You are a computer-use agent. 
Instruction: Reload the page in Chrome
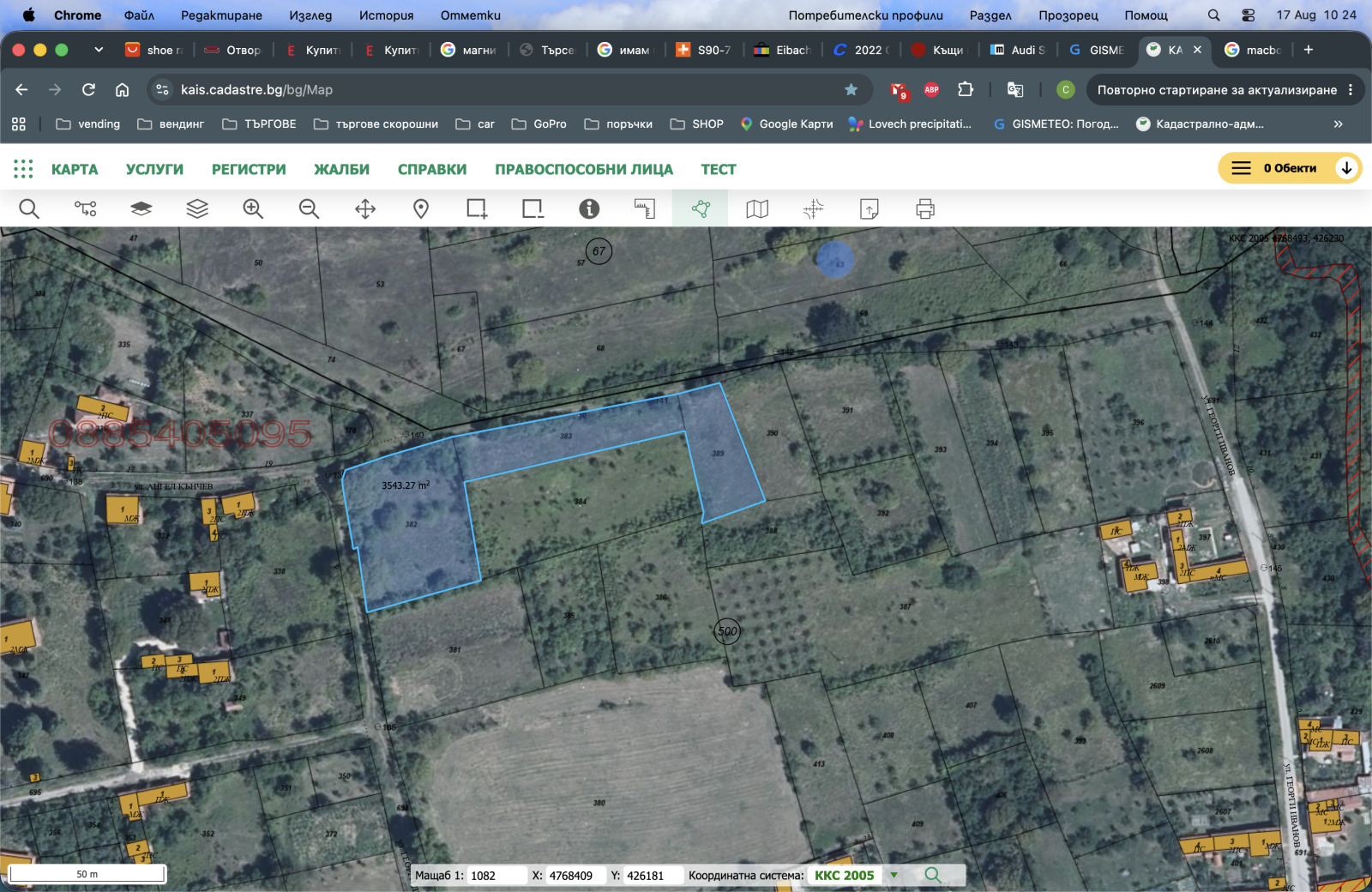(88, 89)
